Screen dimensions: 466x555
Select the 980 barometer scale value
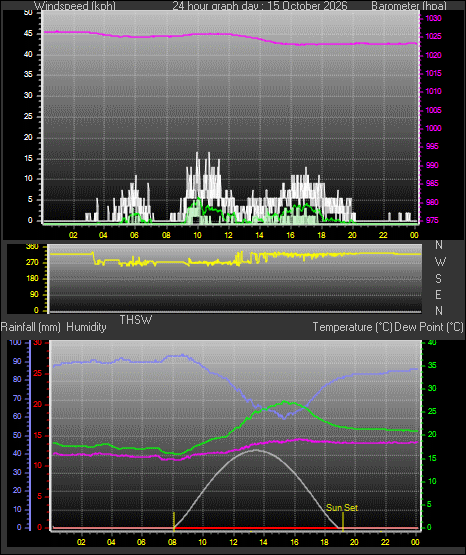pos(432,202)
